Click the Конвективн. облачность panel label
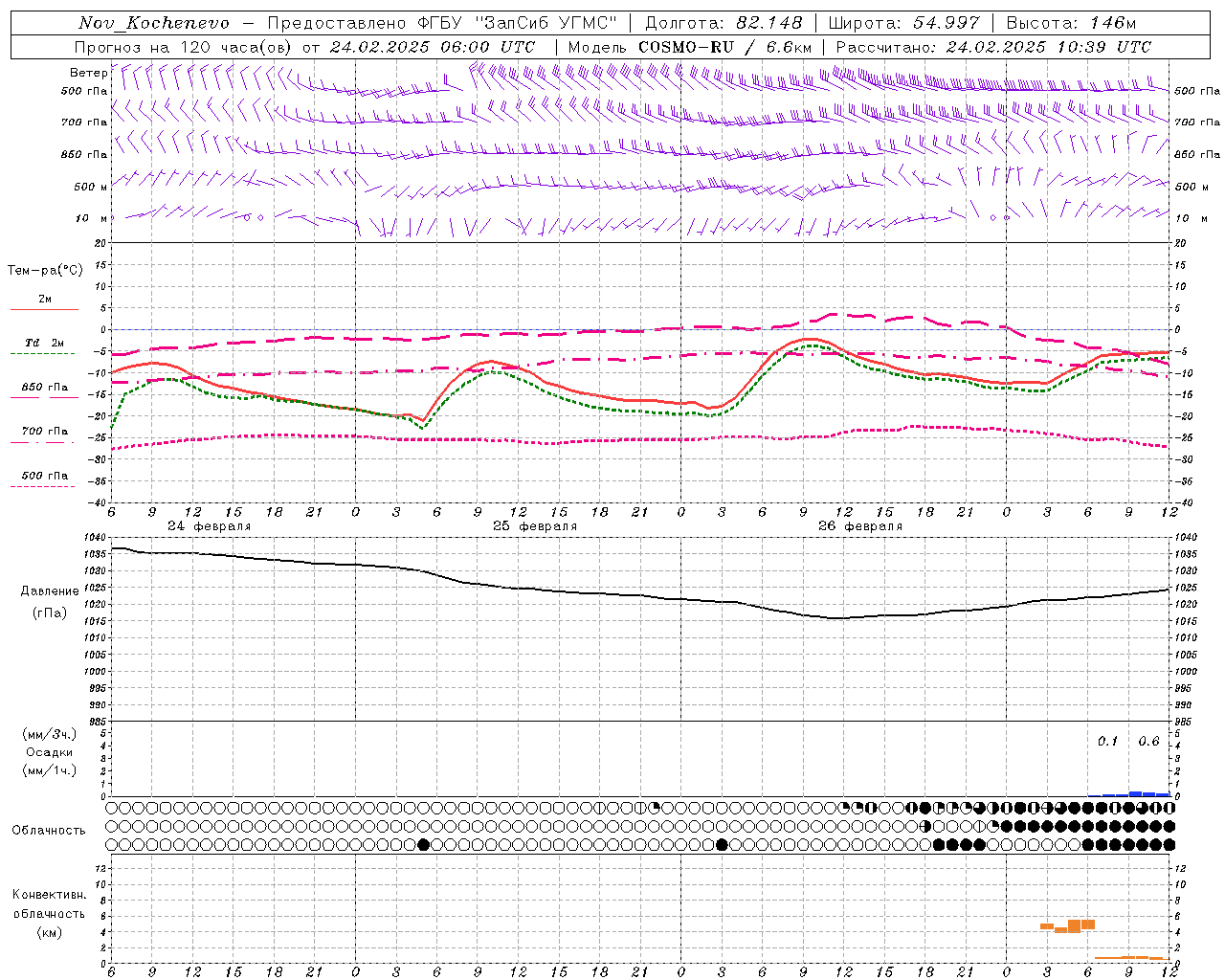This screenshot has height=980, width=1225. pos(49,913)
